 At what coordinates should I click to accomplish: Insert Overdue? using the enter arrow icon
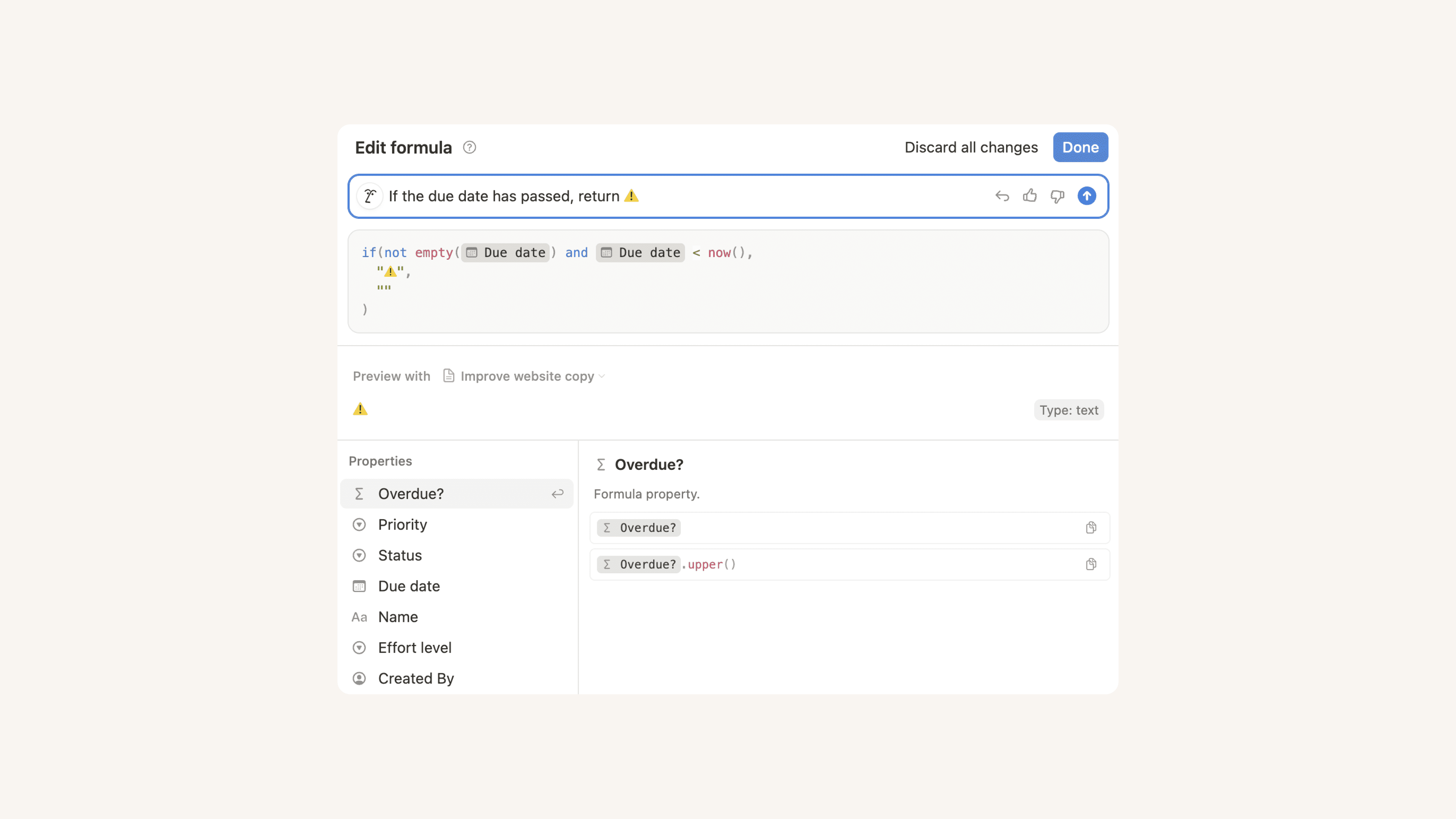(x=557, y=494)
